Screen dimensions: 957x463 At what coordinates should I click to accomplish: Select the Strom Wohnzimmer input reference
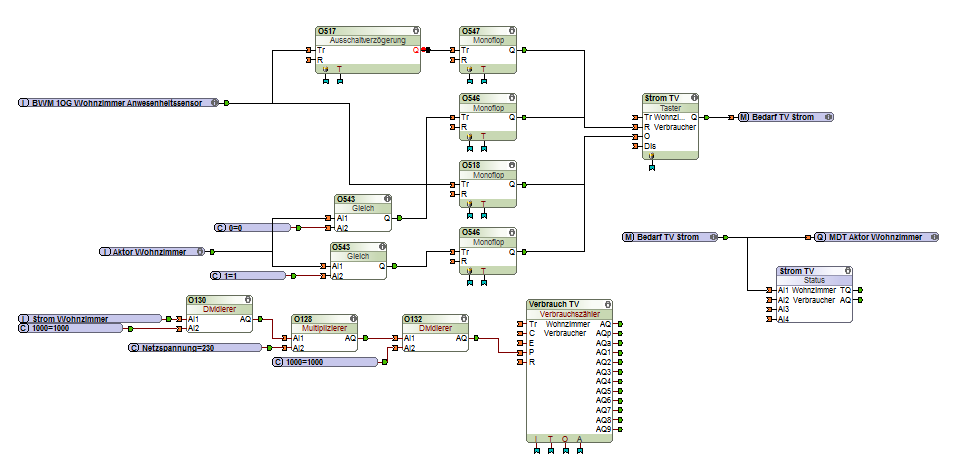(90, 318)
